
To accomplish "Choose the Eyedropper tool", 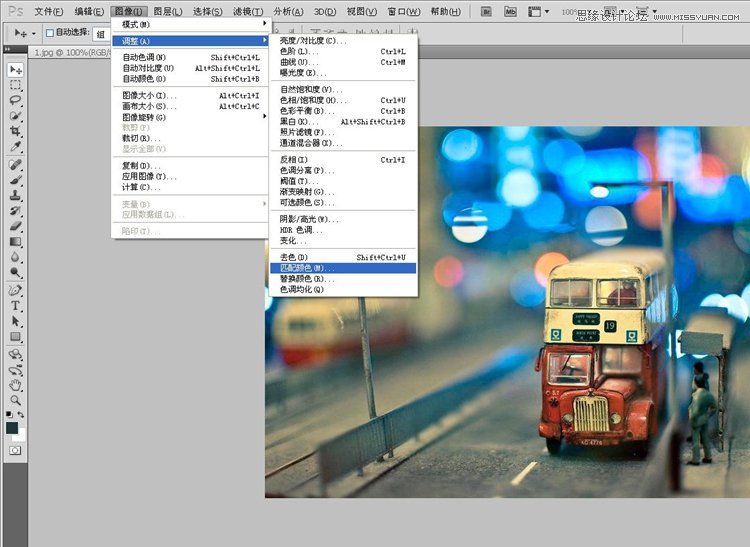I will point(16,147).
